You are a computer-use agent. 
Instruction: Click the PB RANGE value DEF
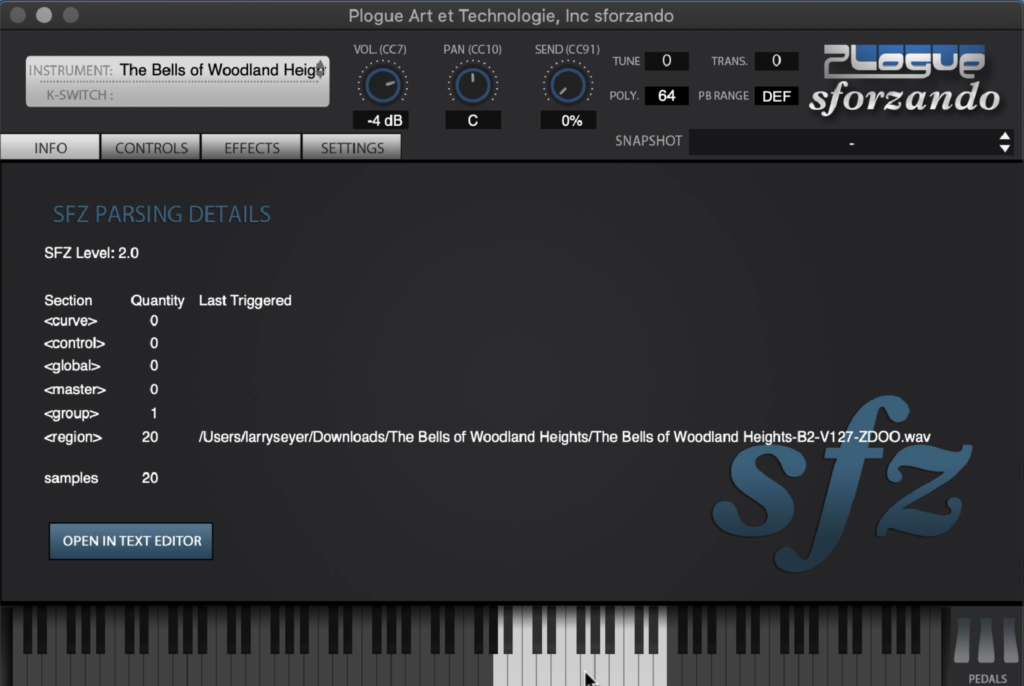tap(776, 96)
